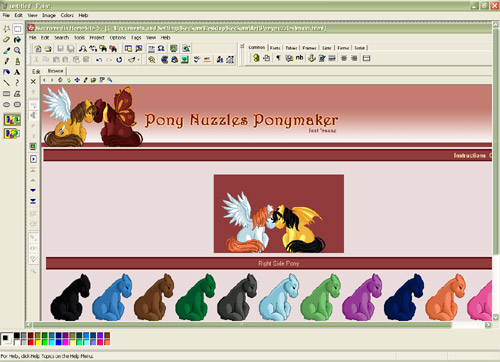500x362 pixels.
Task: Open Paint's Colors menu
Action: (67, 15)
